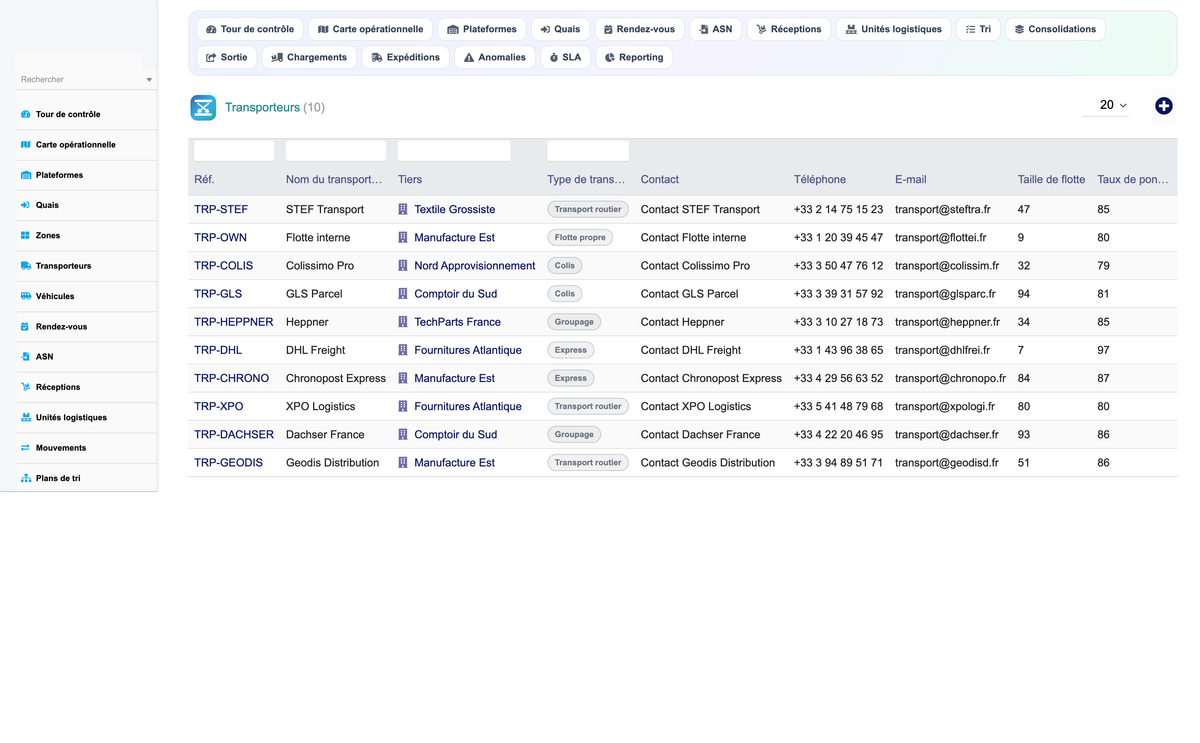Image resolution: width=1200 pixels, height=743 pixels.
Task: Open the TRP-DHL reference link
Action: click(x=218, y=350)
